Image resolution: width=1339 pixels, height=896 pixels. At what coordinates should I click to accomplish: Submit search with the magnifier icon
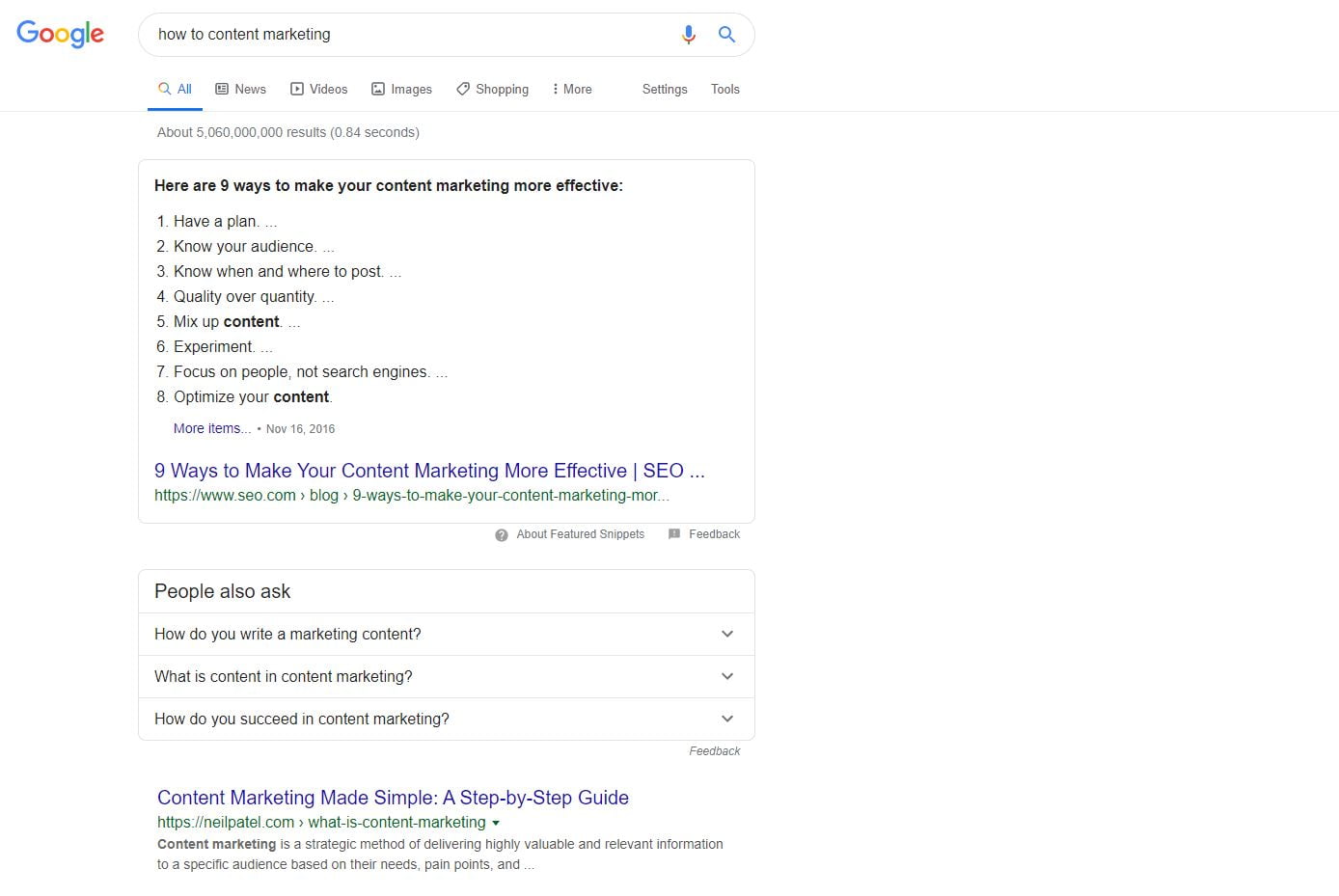[726, 35]
